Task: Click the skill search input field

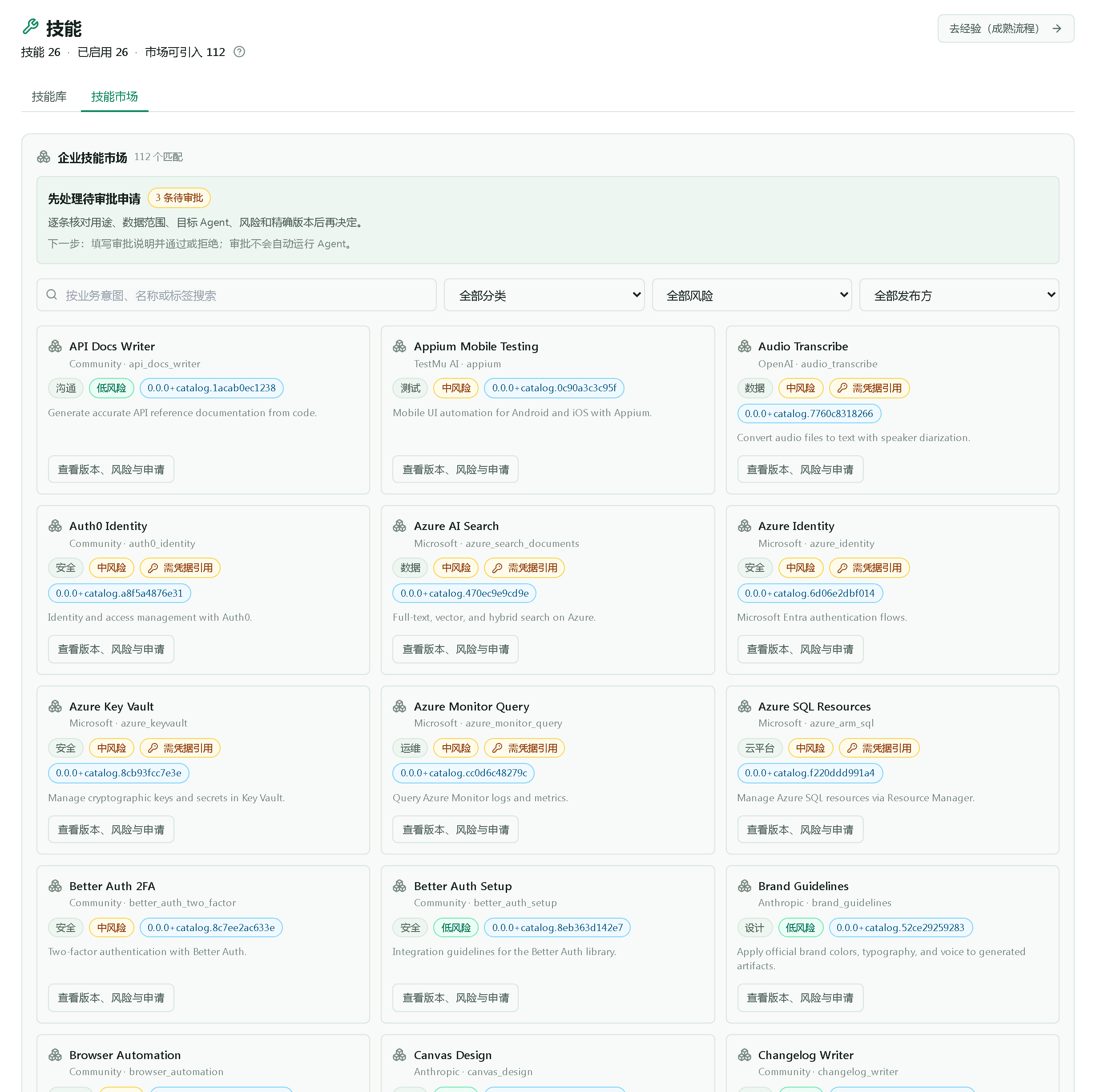Action: [237, 295]
